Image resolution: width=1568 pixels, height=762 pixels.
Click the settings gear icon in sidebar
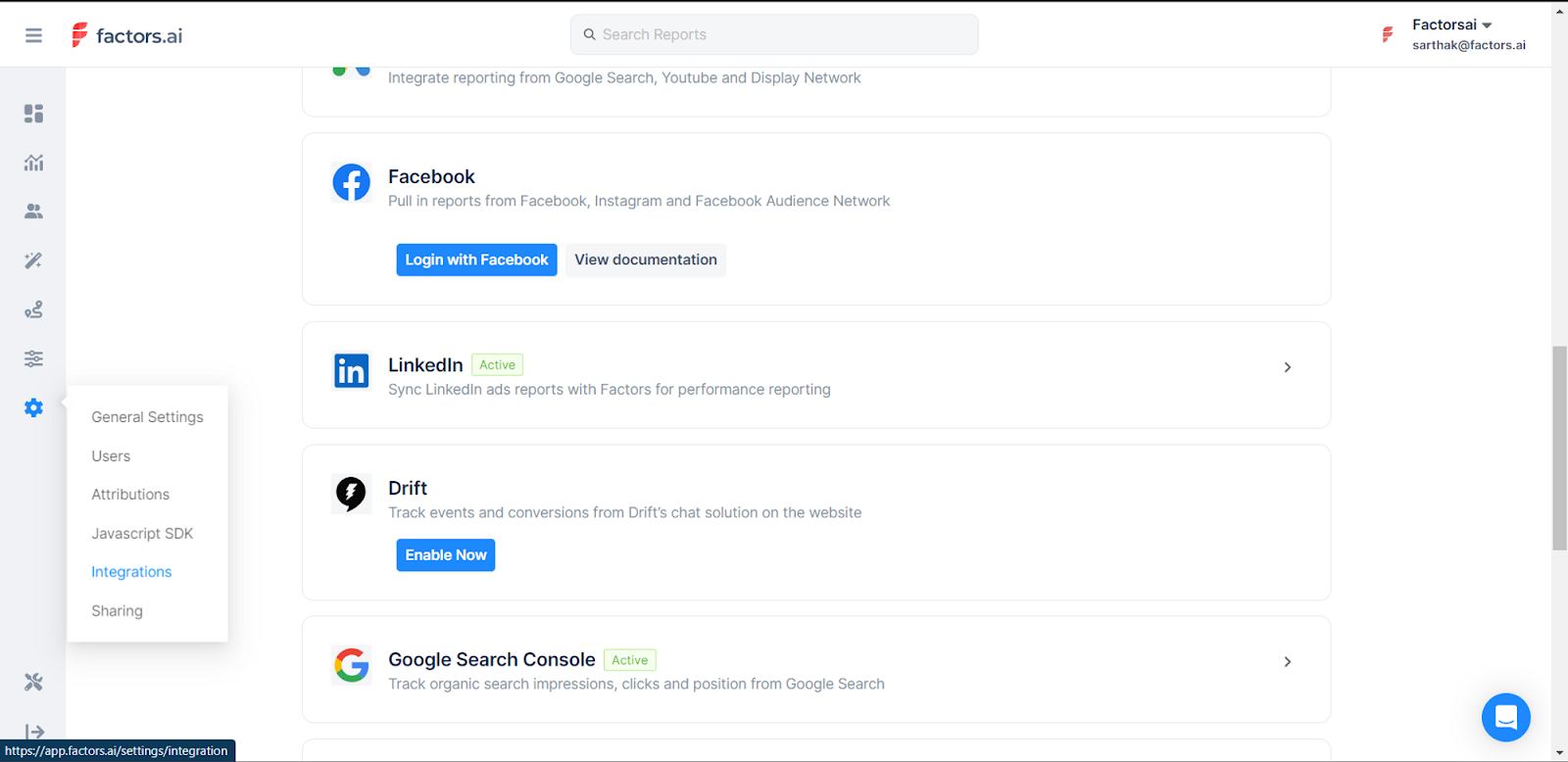click(33, 407)
